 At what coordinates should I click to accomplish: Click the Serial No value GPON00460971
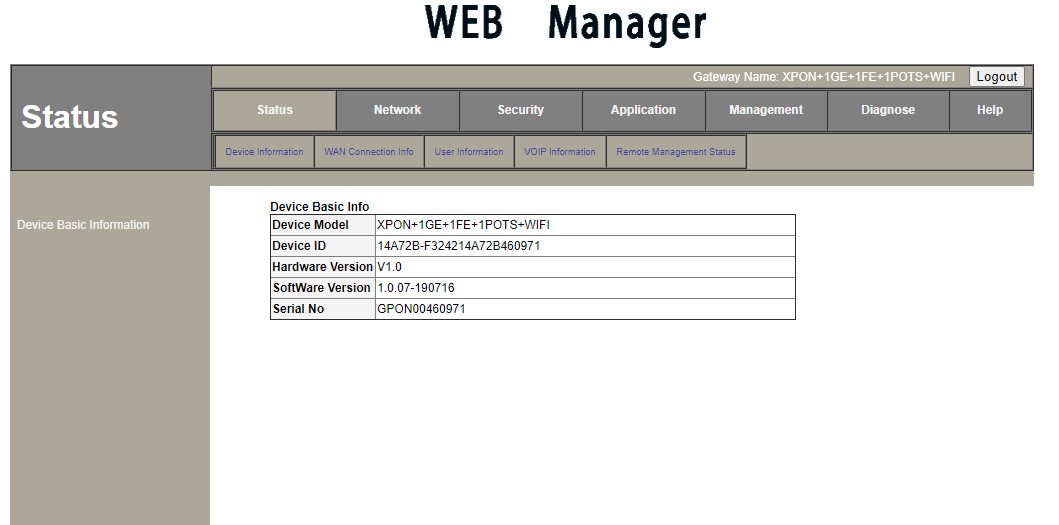421,309
